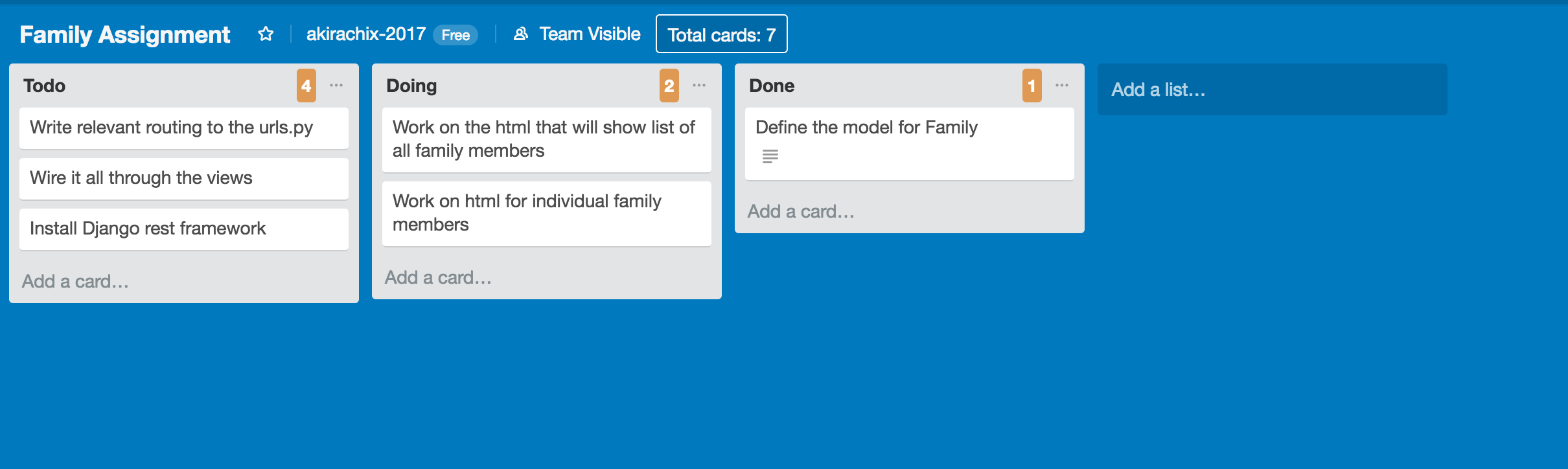Click the Family Assignment board title
The width and height of the screenshot is (1568, 469).
click(125, 34)
